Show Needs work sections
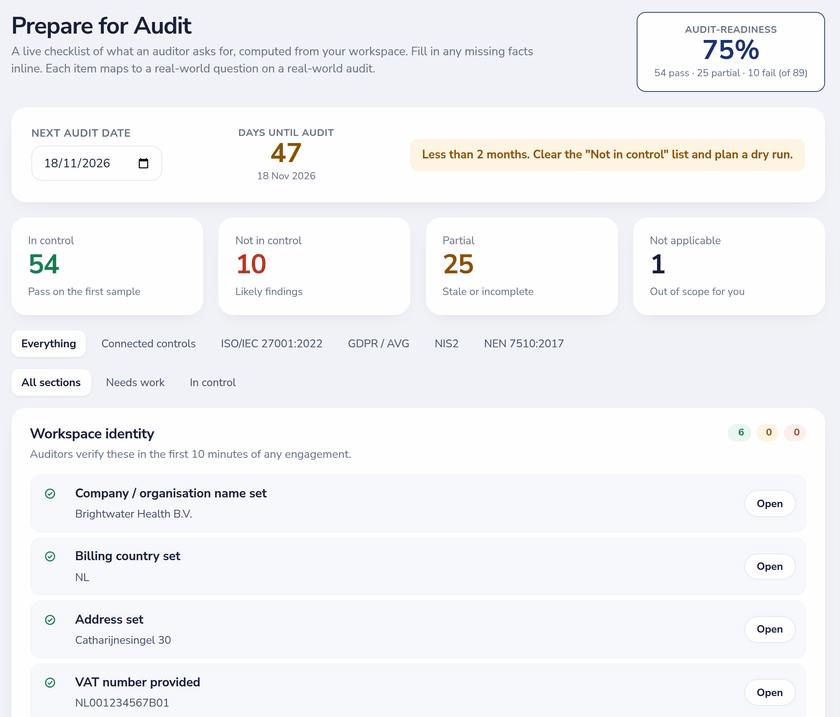This screenshot has width=840, height=717. 135,383
